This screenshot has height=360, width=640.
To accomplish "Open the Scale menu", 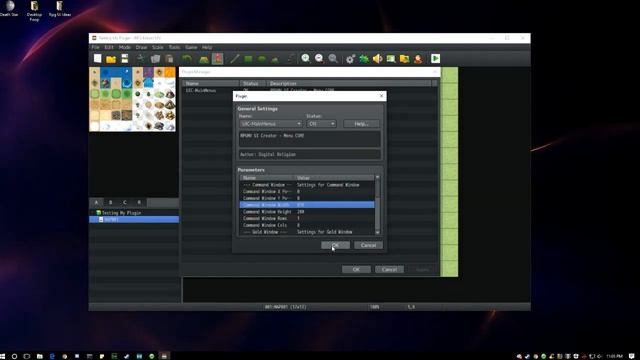I will (158, 47).
